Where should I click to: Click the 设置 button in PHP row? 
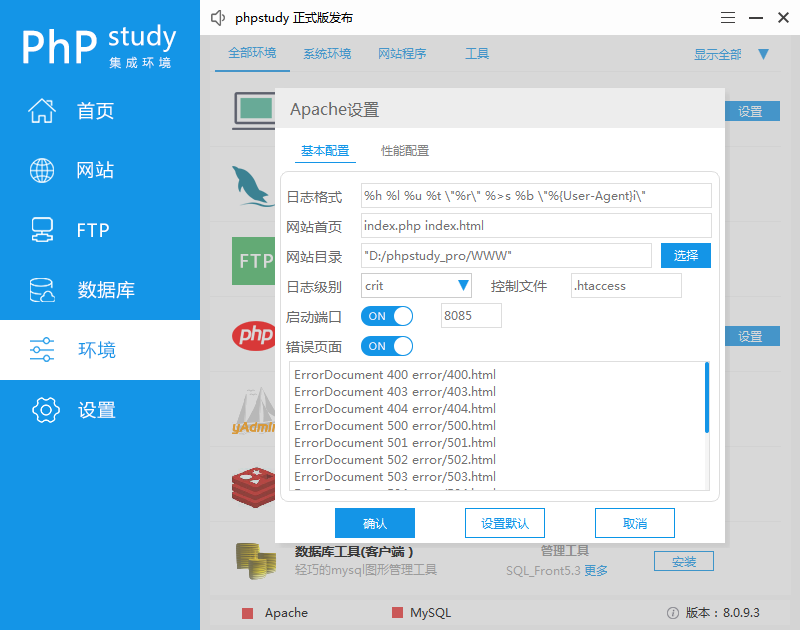pyautogui.click(x=753, y=336)
